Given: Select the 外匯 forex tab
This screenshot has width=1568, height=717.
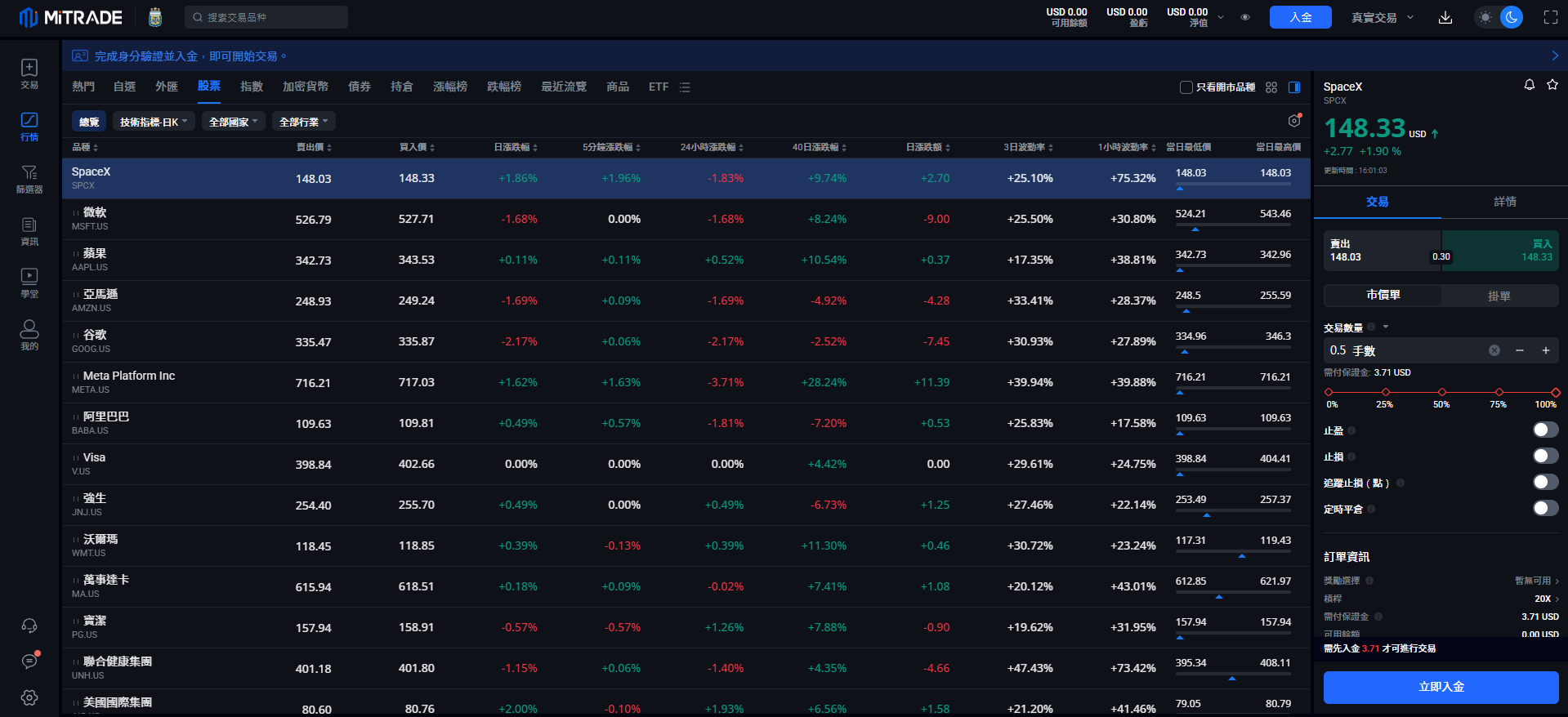Looking at the screenshot, I should (x=167, y=87).
